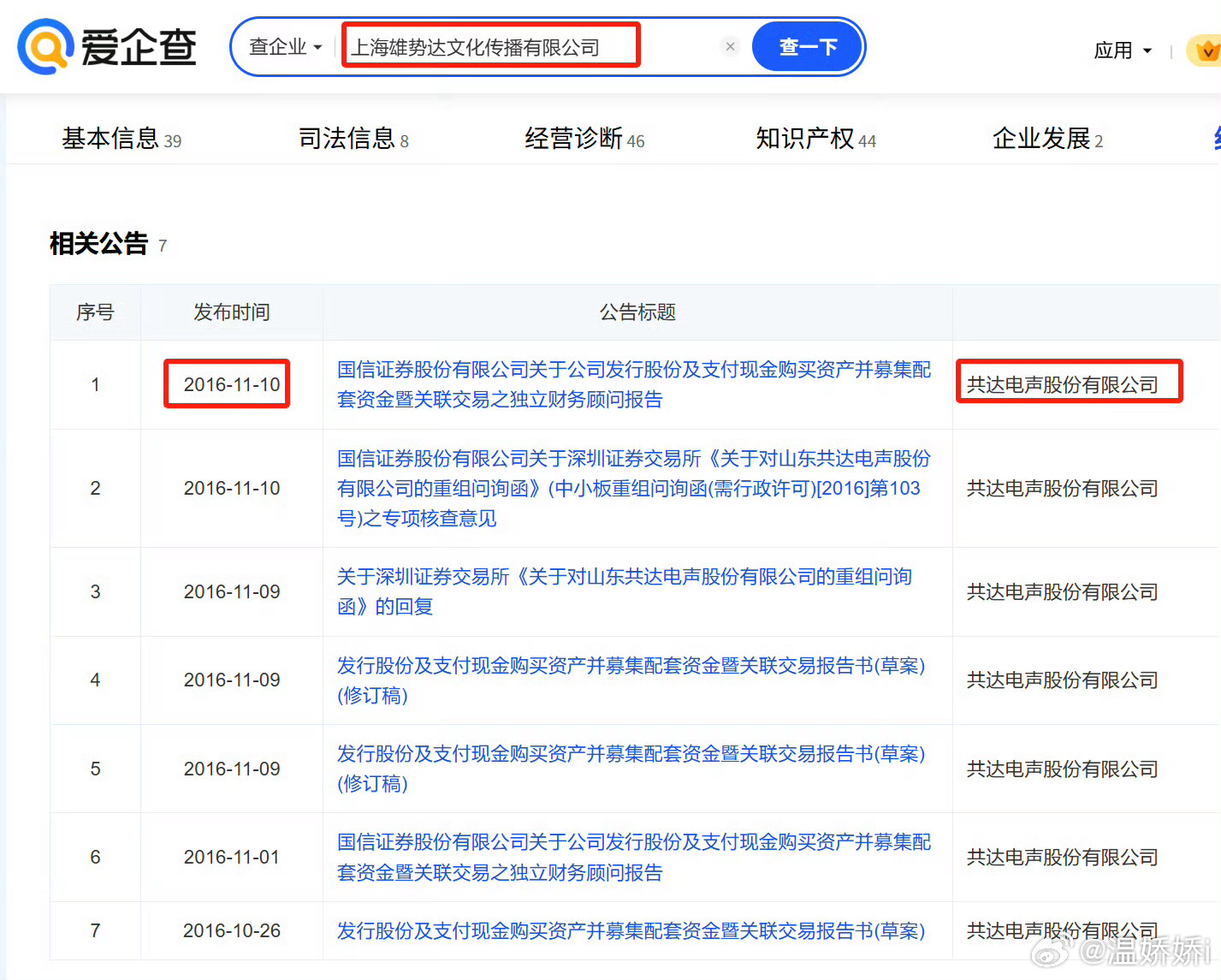This screenshot has width=1221, height=980.
Task: Click the date 2016-11-09 in row 5
Action: click(232, 769)
